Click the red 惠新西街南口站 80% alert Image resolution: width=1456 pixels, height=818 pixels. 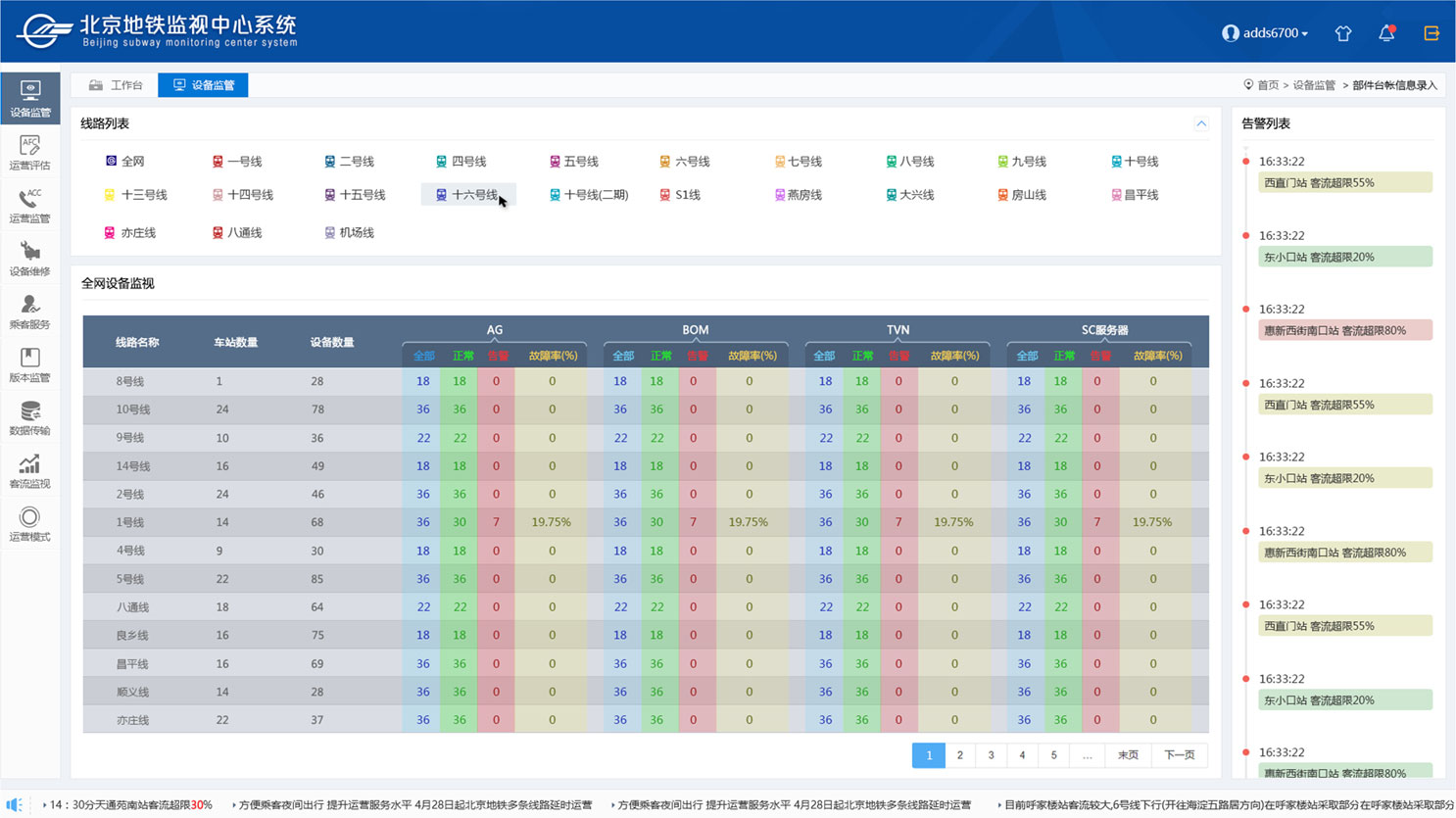1344,331
